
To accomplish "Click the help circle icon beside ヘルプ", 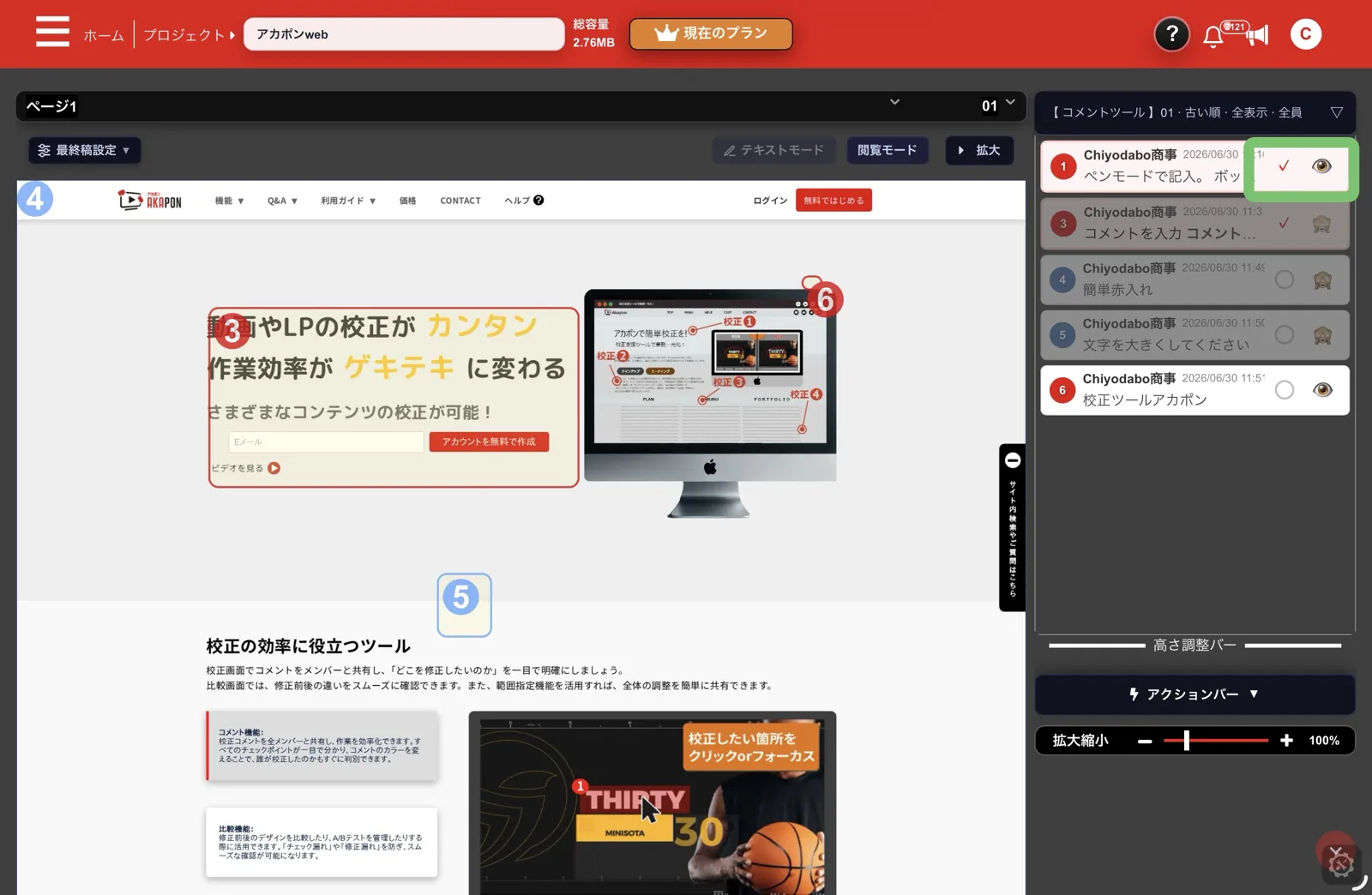I will coord(539,201).
